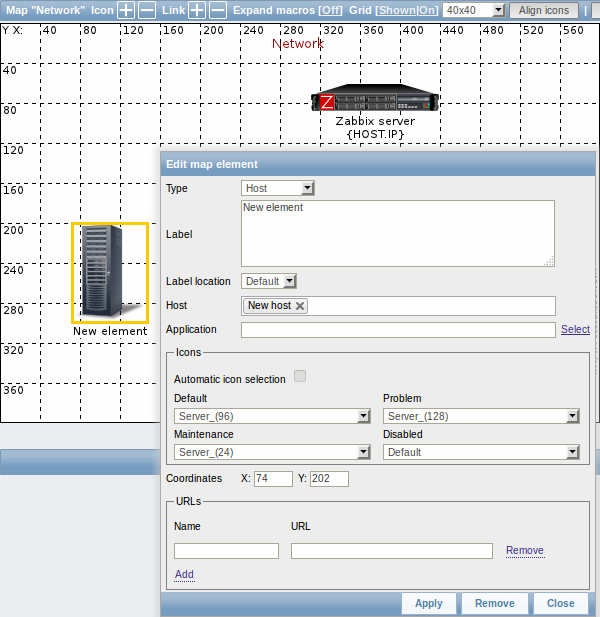The width and height of the screenshot is (600, 617).
Task: Remove link using Link minus button
Action: [x=218, y=10]
